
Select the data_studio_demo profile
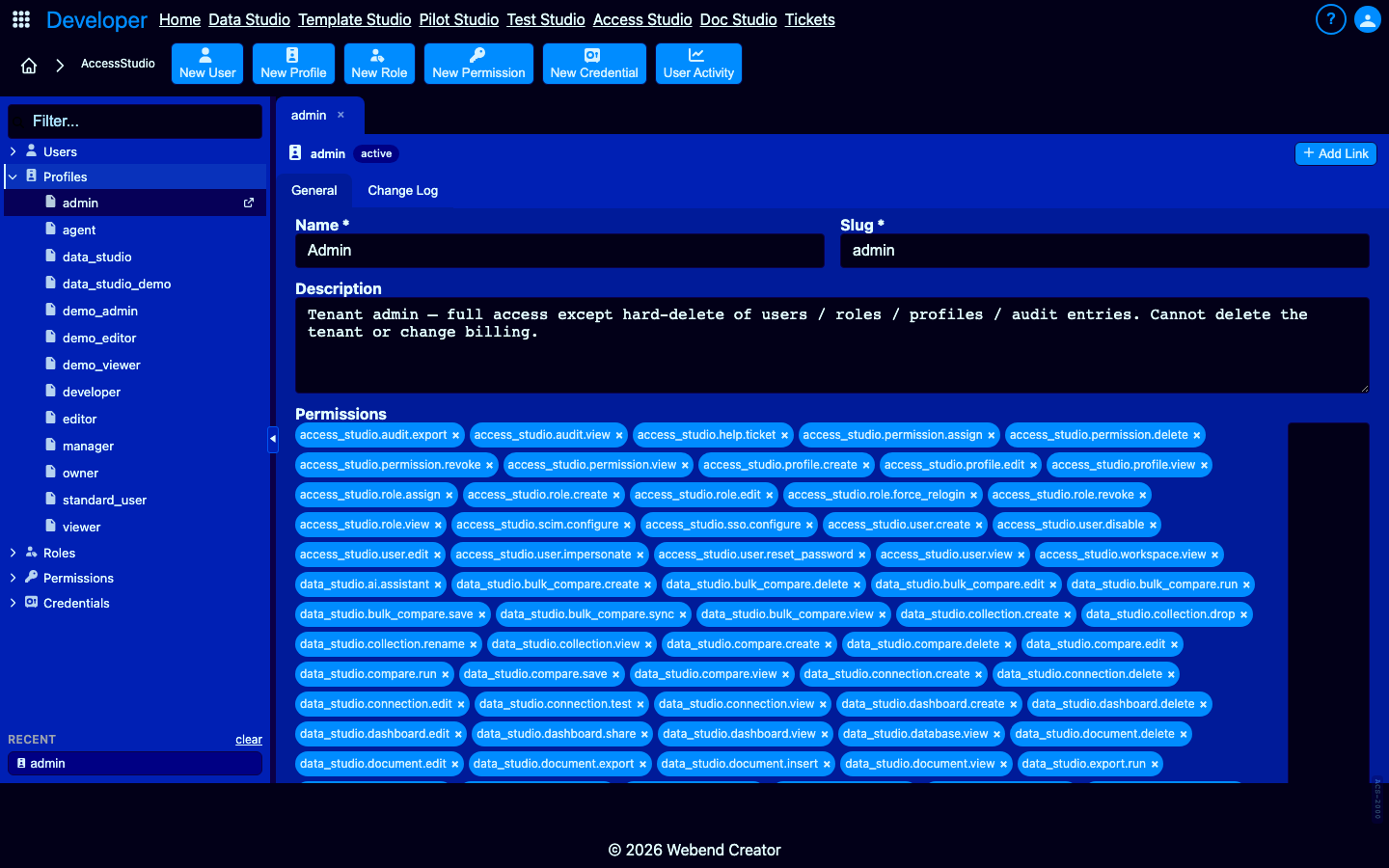tap(135, 284)
